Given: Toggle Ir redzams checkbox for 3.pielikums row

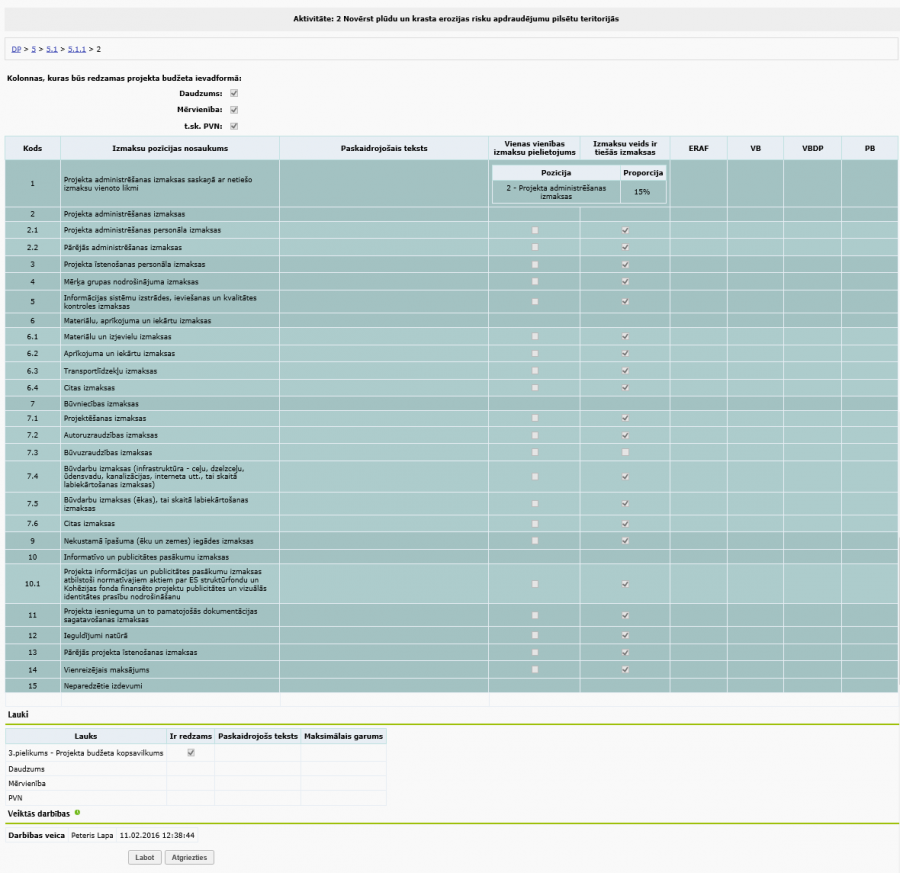Looking at the screenshot, I should (x=191, y=752).
